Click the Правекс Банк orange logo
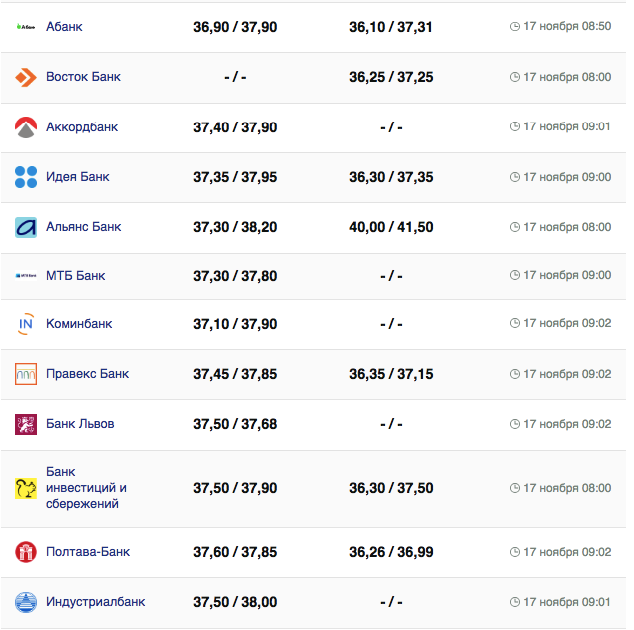 26,374
